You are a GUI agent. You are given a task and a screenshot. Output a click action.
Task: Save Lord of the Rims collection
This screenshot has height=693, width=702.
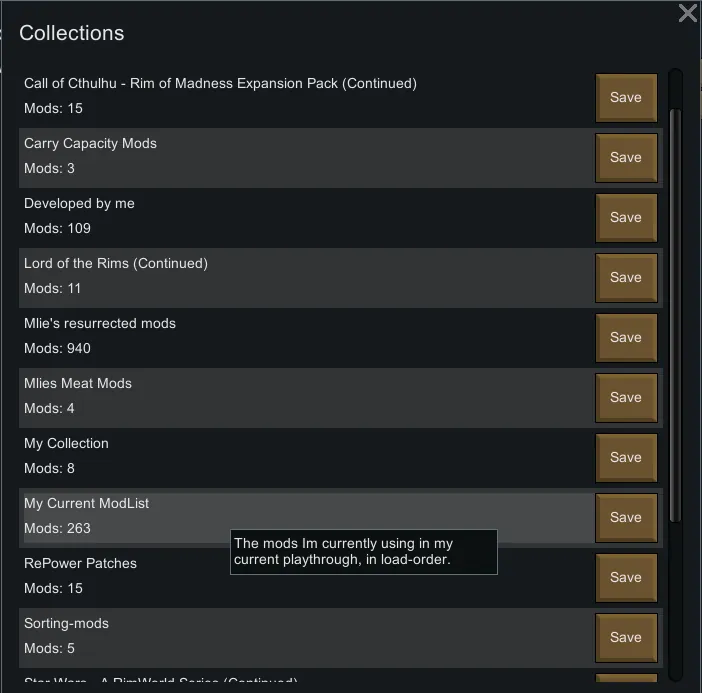coord(626,277)
